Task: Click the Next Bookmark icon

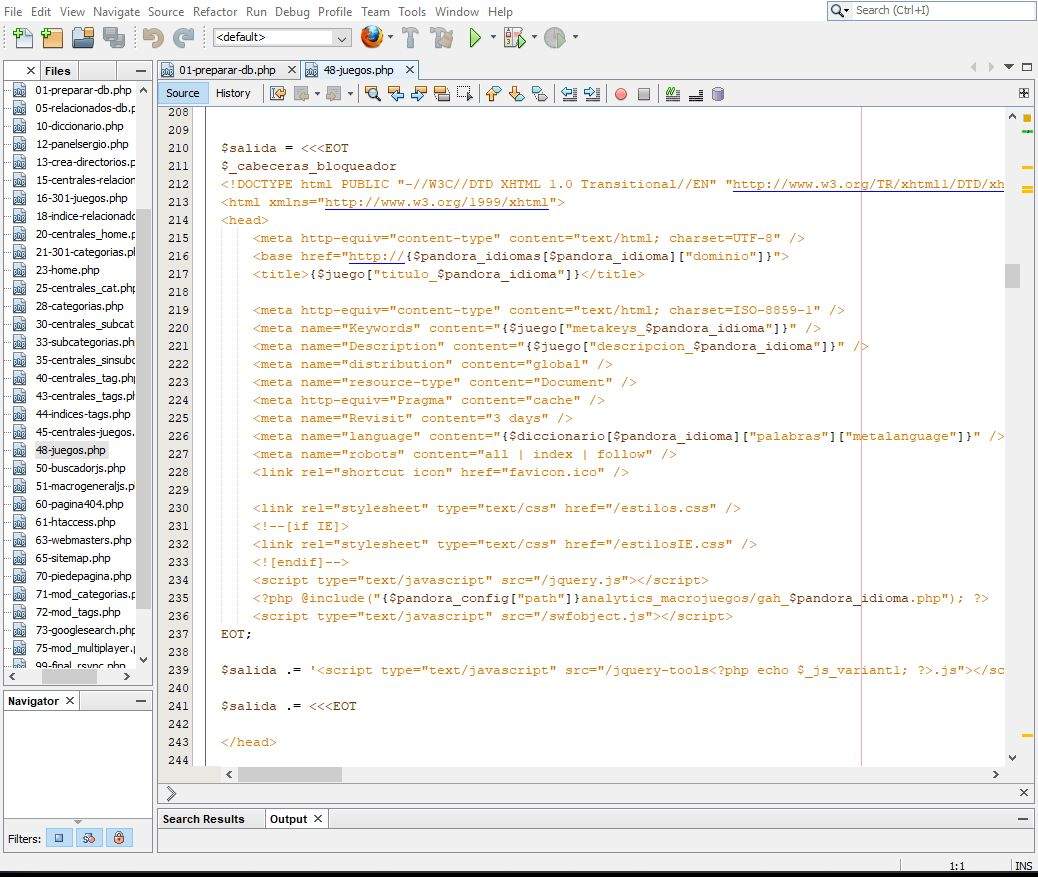Action: coord(516,94)
